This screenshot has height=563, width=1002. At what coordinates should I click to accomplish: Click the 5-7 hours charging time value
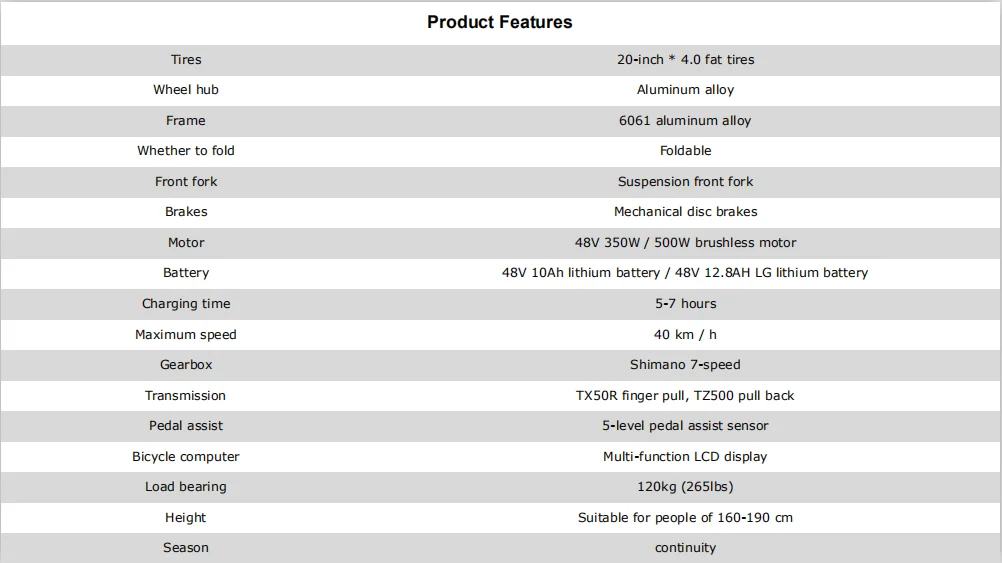(685, 304)
